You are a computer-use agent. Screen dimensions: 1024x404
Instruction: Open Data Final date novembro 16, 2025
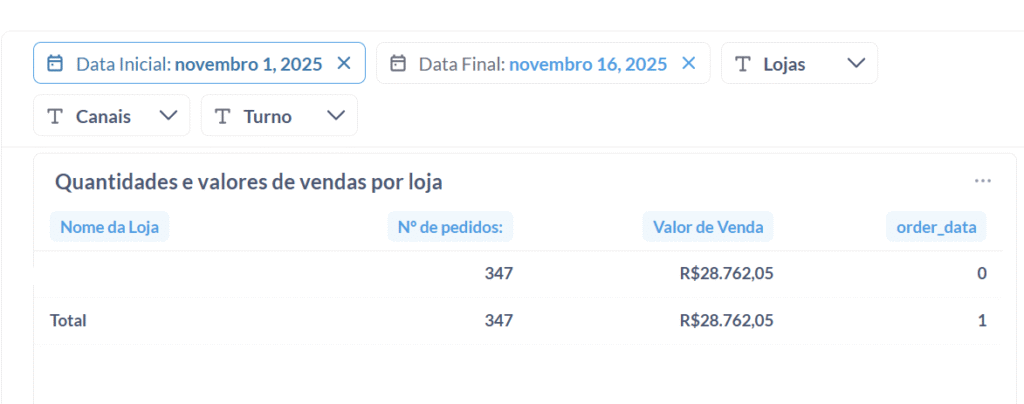[588, 64]
